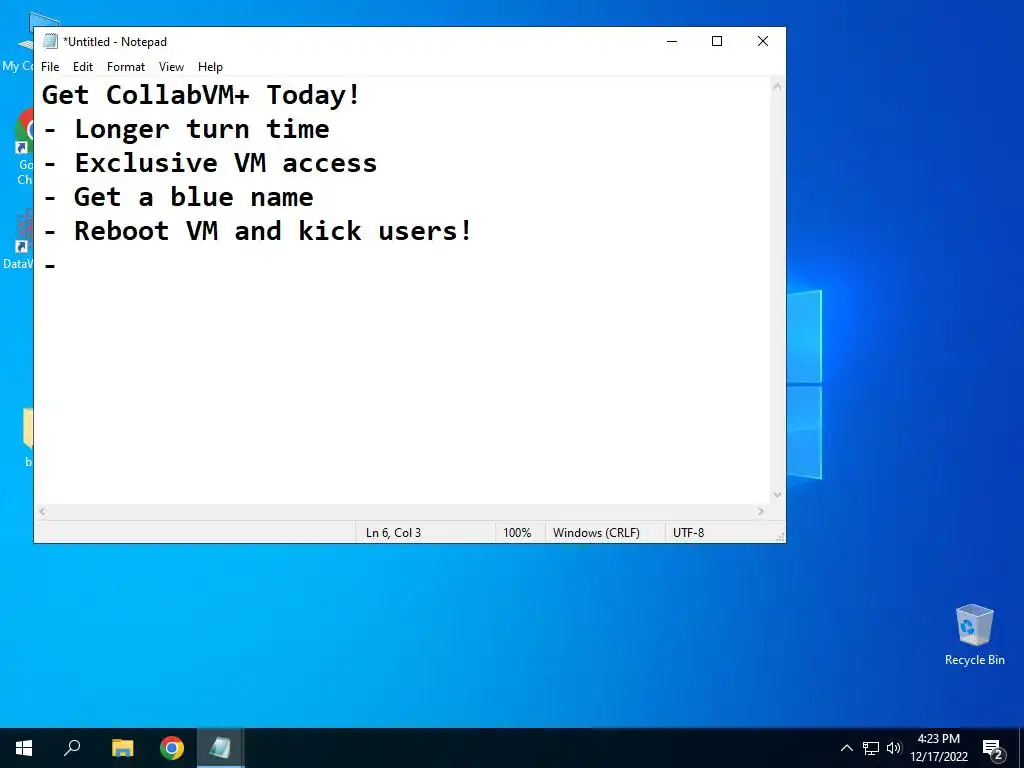Open the View menu in Notepad

[x=171, y=67]
